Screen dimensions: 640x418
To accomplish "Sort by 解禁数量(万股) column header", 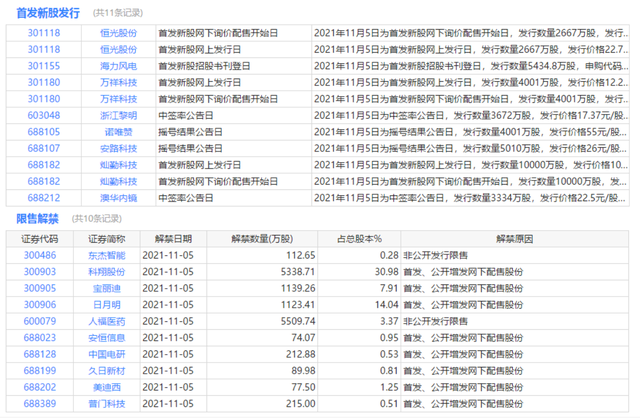I will (x=262, y=239).
